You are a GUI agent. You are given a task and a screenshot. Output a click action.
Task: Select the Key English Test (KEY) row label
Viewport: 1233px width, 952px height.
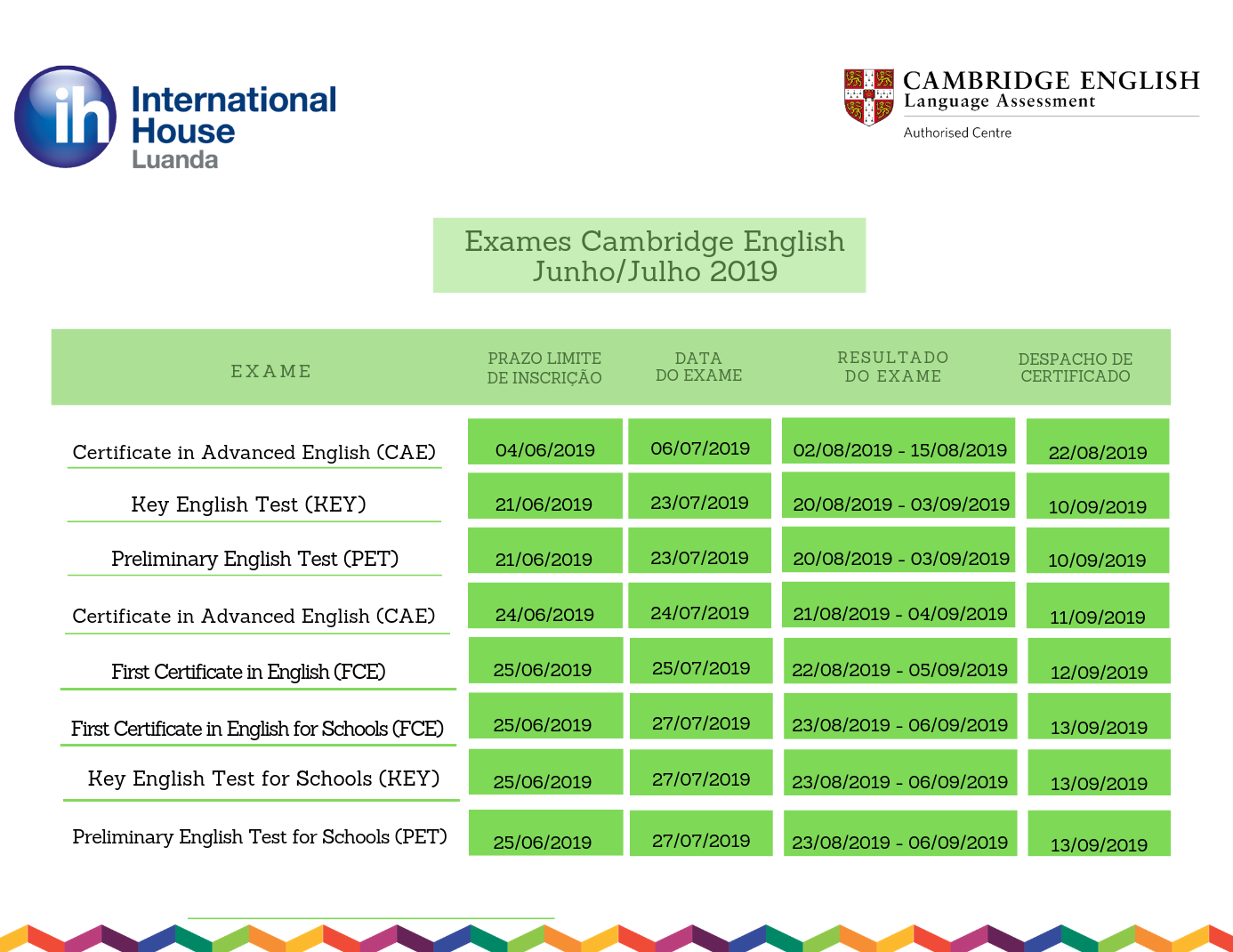tap(249, 504)
